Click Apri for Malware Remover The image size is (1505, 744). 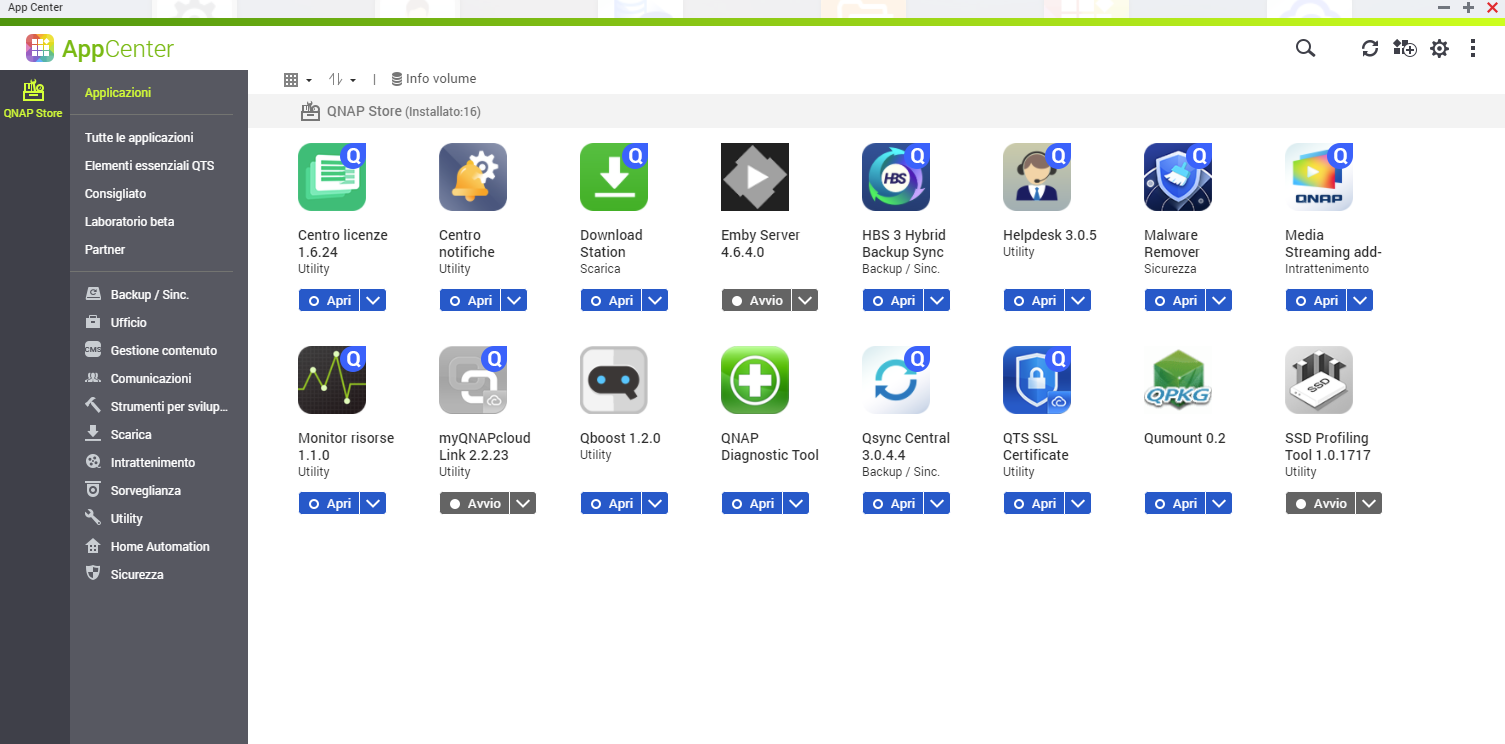pyautogui.click(x=1175, y=300)
